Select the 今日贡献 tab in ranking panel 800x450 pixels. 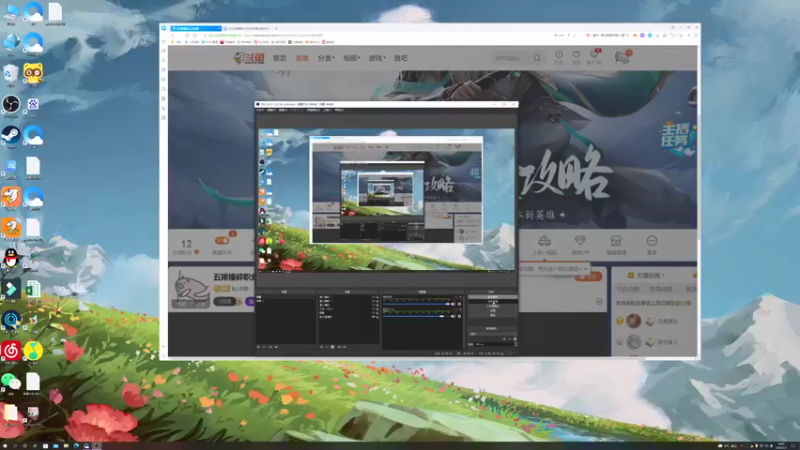[628, 289]
